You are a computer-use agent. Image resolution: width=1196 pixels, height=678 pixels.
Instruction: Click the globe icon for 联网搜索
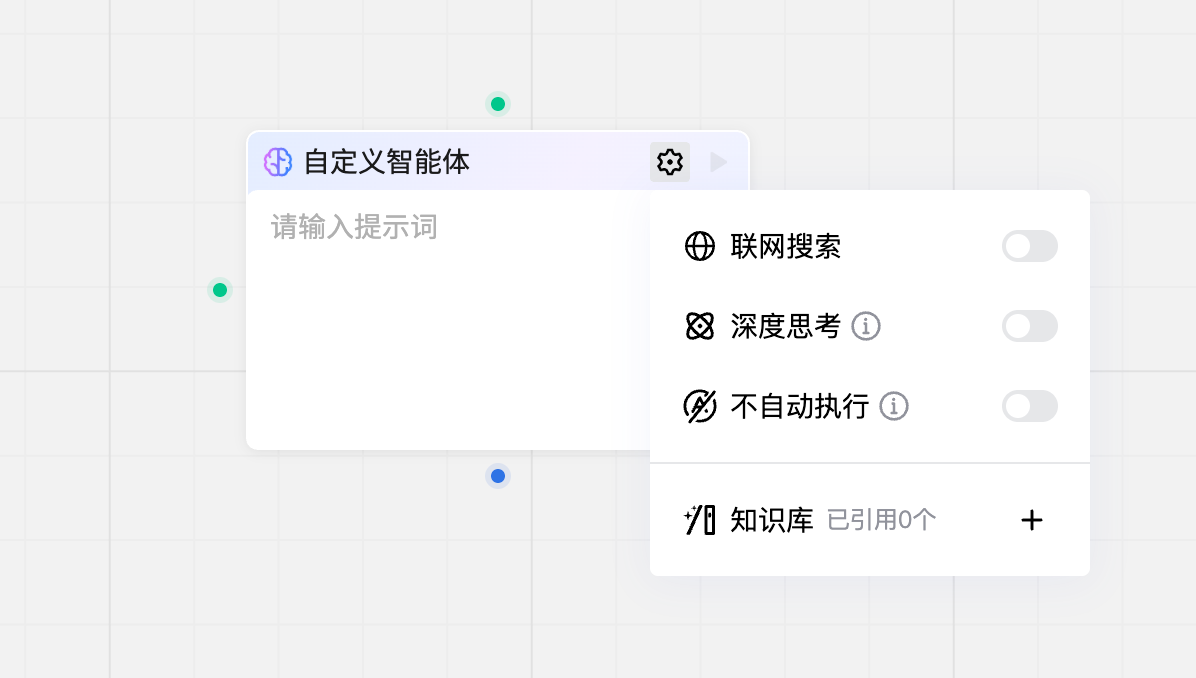(699, 246)
